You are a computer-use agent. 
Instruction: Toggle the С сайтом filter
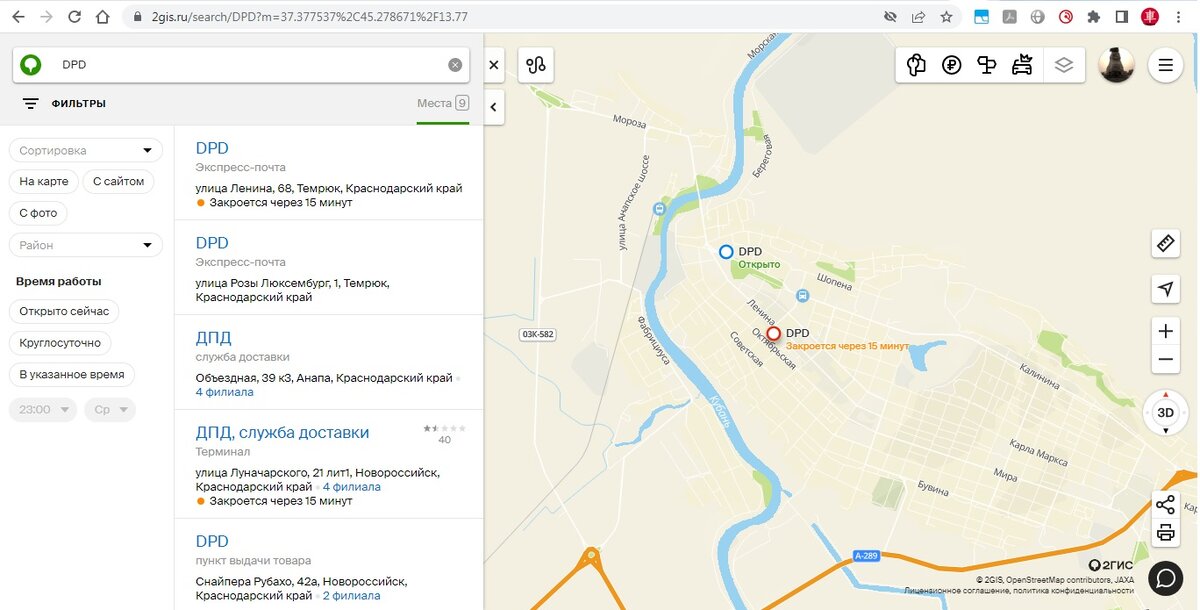119,181
